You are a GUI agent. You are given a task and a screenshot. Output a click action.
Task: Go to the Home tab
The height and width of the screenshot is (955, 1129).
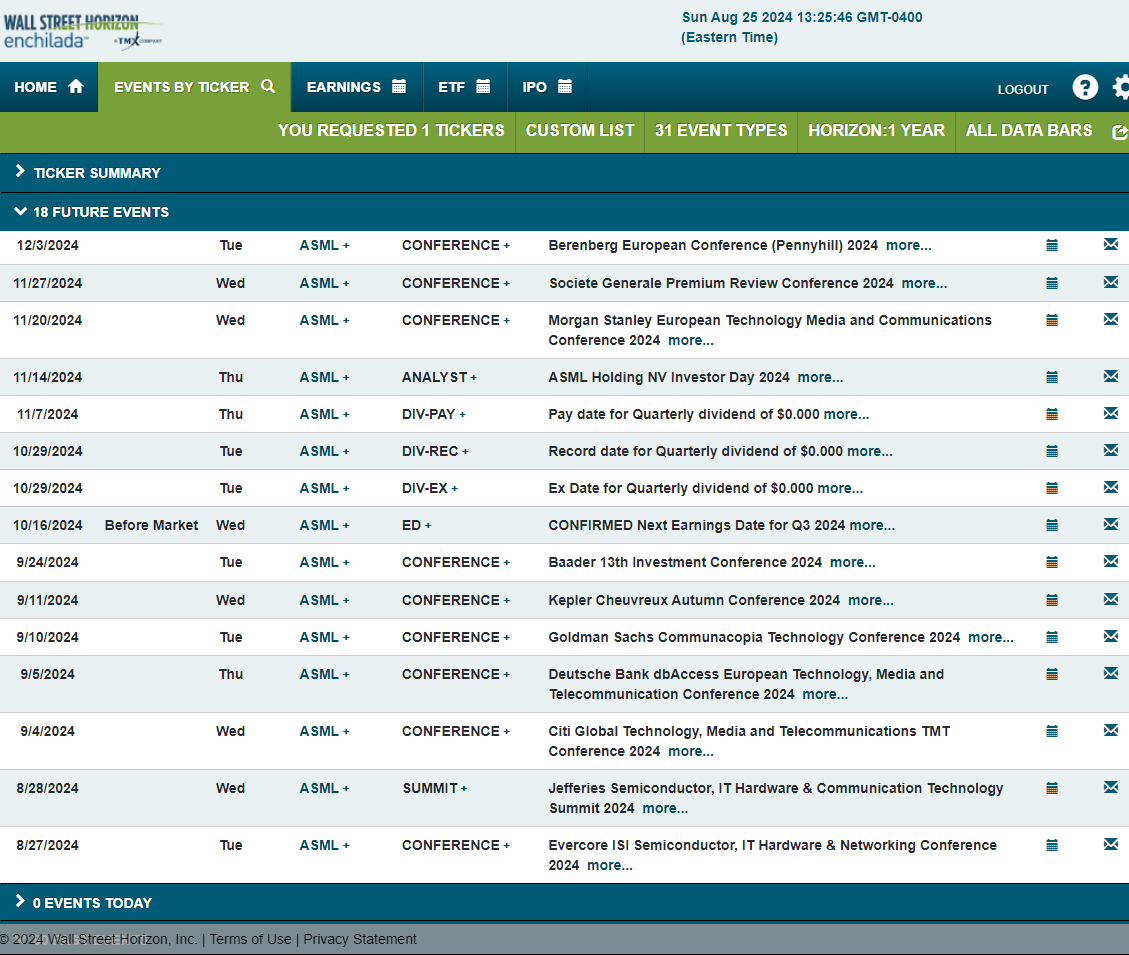coord(49,87)
